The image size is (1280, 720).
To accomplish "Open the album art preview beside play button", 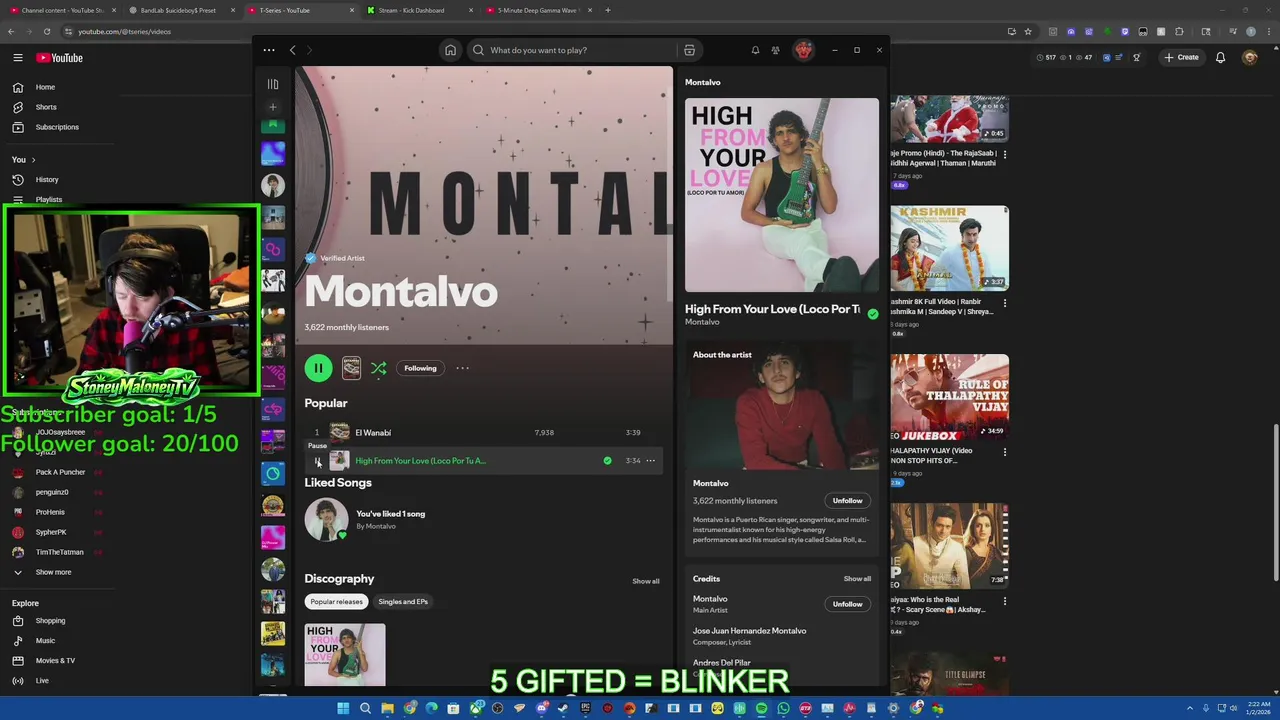I will [351, 368].
